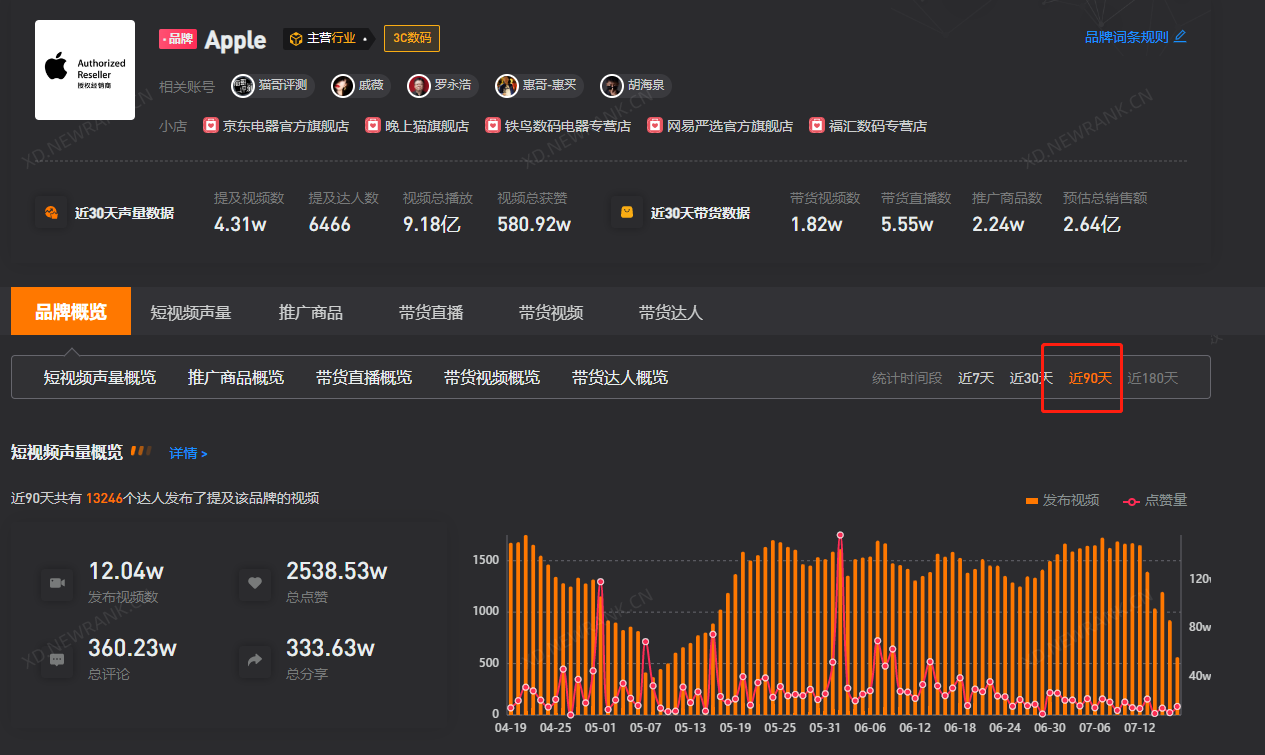Click the Apple Authorized Reseller logo

click(85, 70)
